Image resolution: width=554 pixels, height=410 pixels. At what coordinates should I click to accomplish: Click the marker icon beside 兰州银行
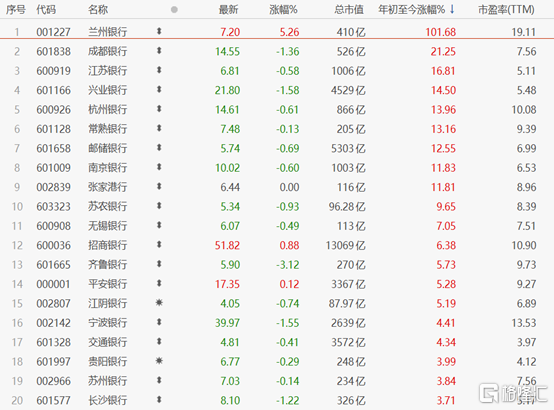tap(159, 31)
